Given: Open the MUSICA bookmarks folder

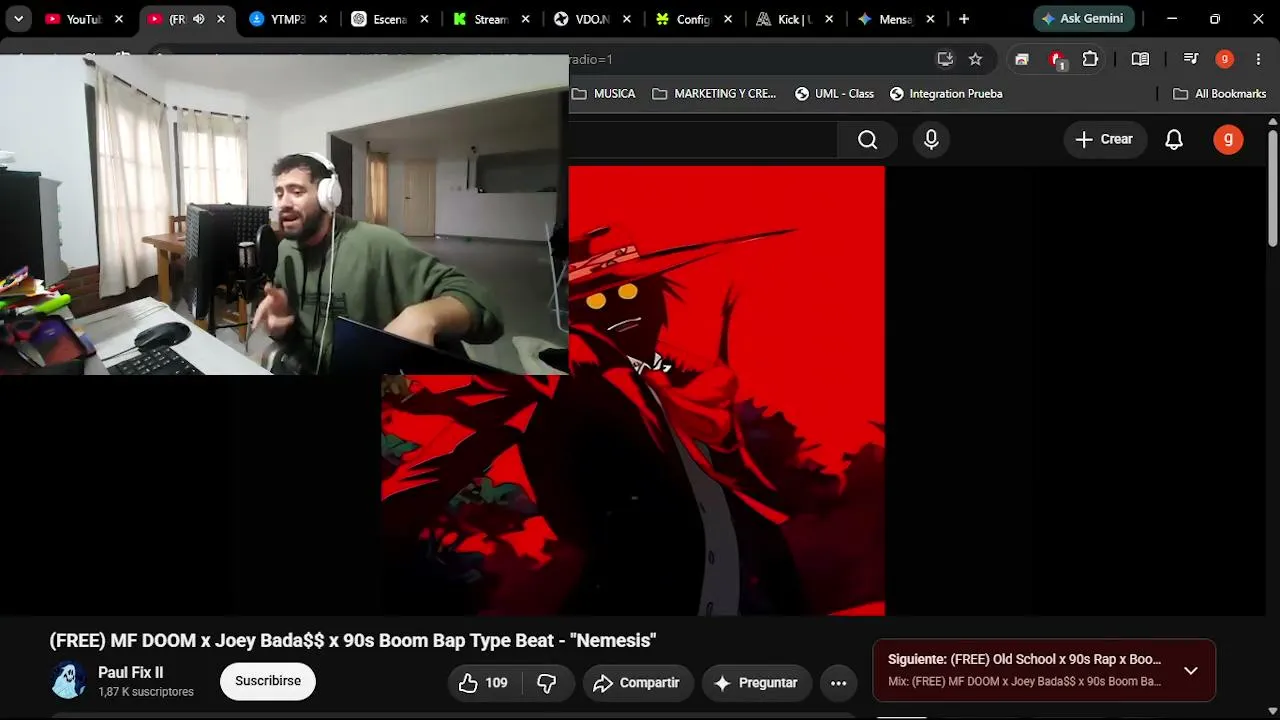Looking at the screenshot, I should 603,94.
